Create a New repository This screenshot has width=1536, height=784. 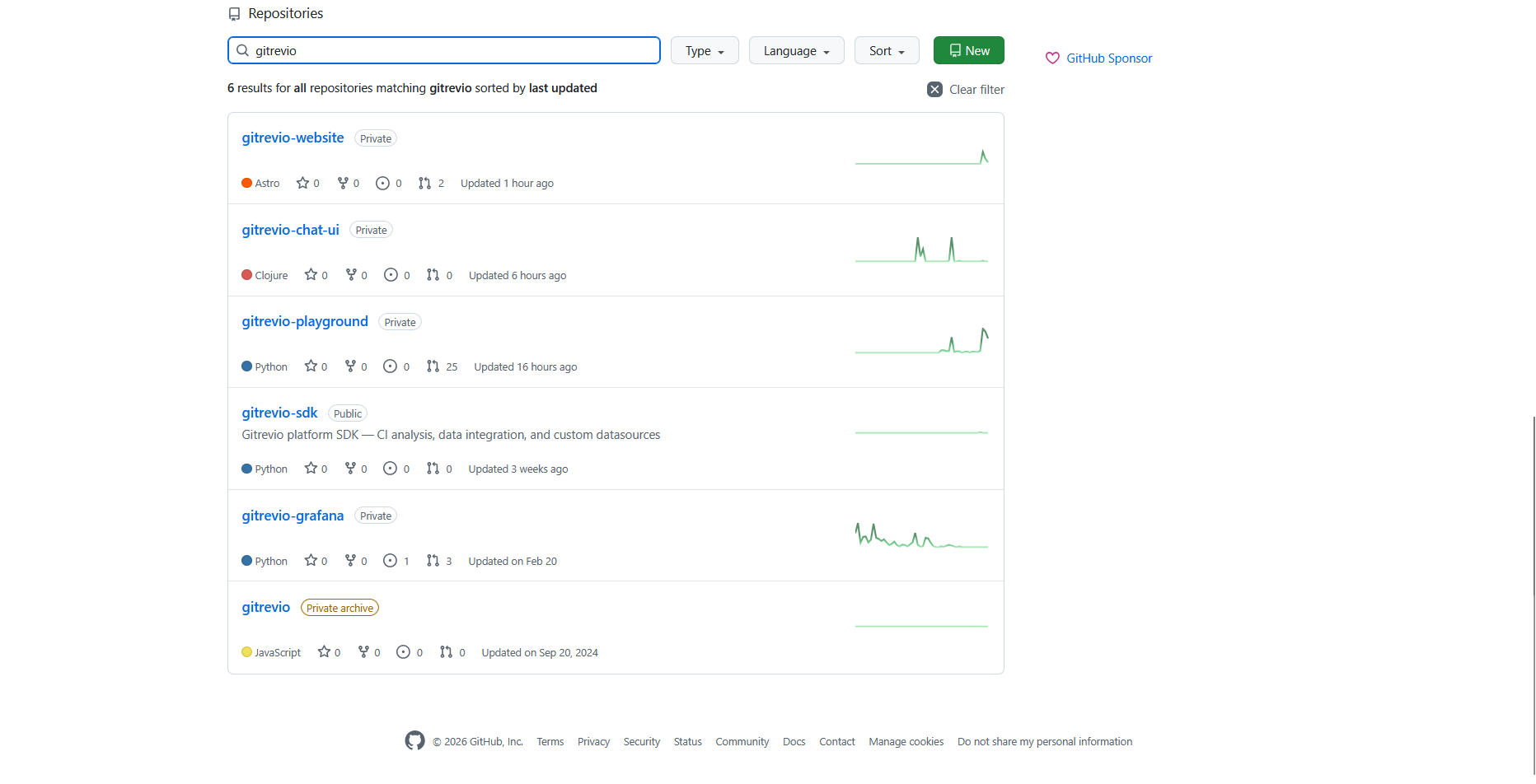969,50
